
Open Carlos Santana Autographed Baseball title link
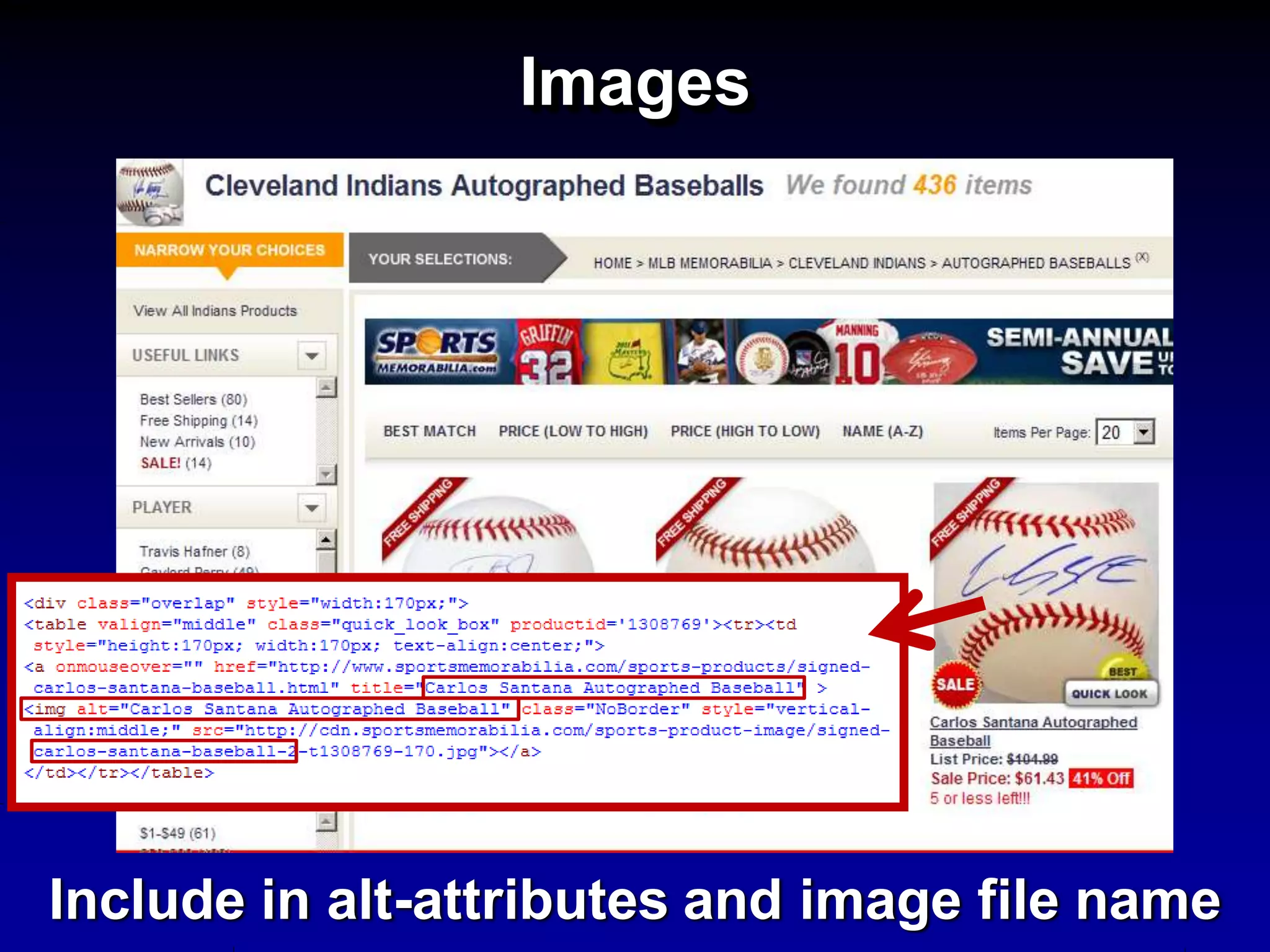[1033, 731]
